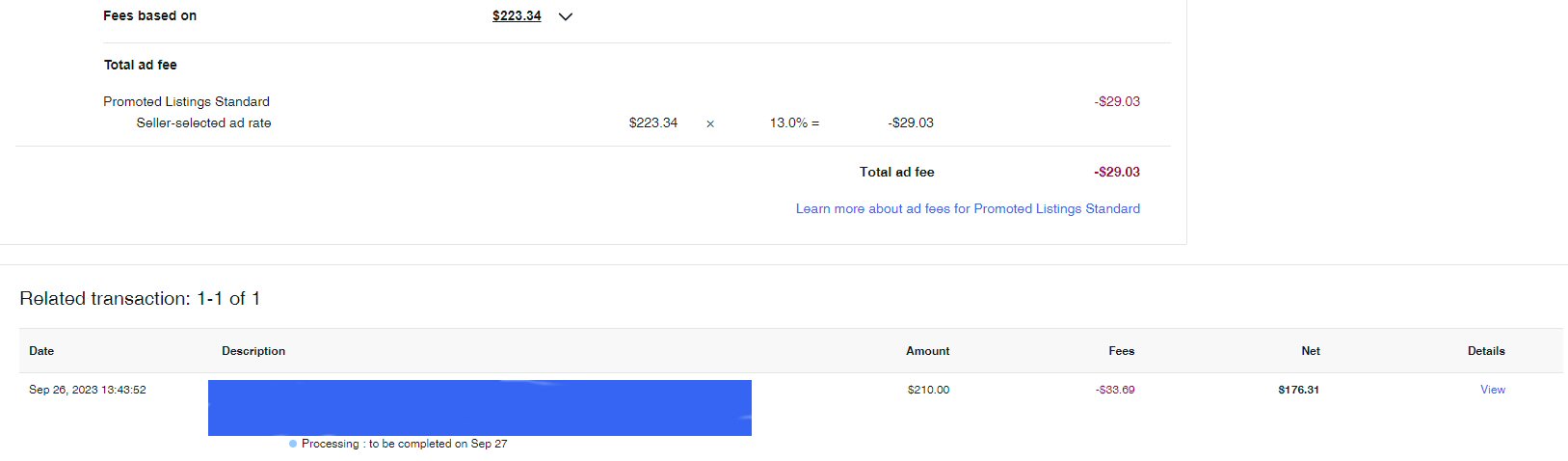Click the 13.0% seller-selected ad rate
This screenshot has height=461, width=1568.
pos(788,122)
